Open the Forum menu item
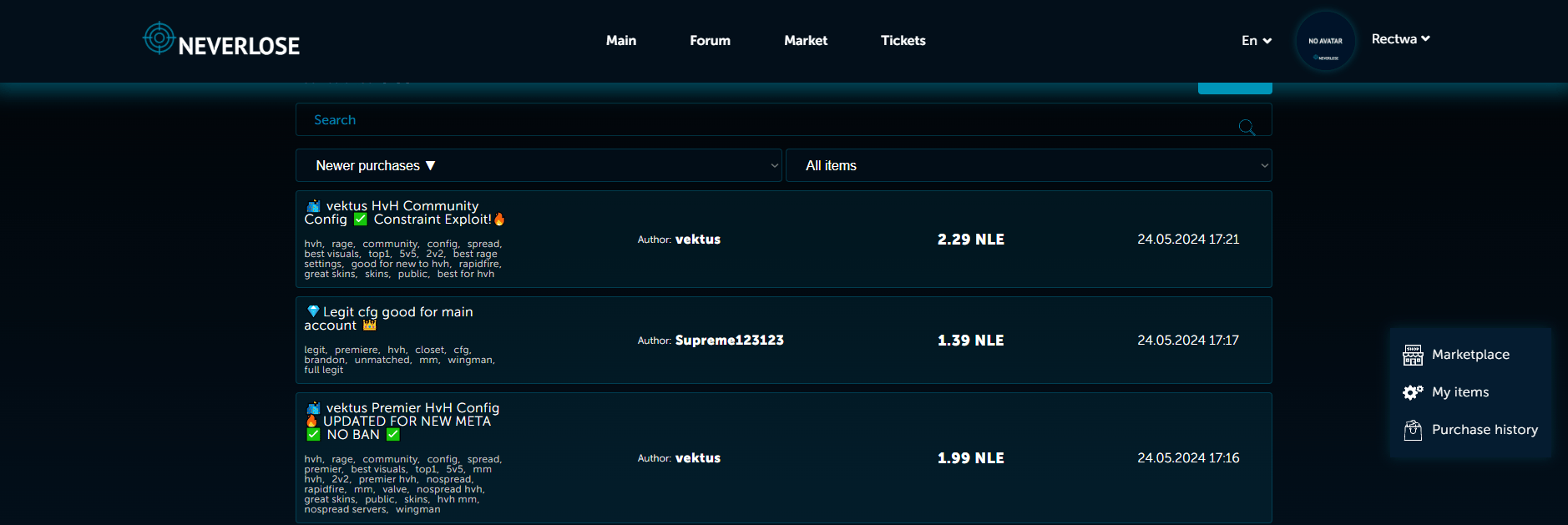Image resolution: width=1568 pixels, height=525 pixels. click(710, 40)
